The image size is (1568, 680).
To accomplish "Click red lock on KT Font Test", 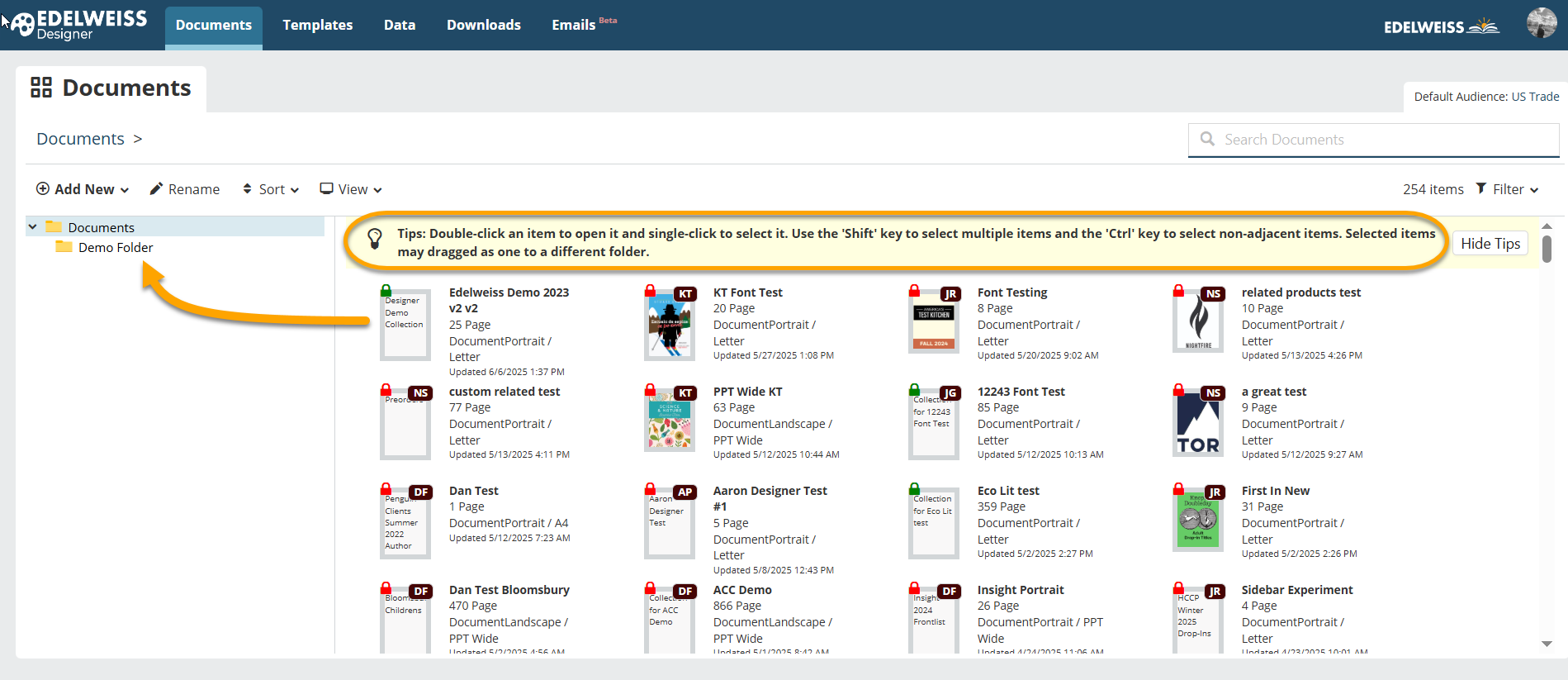I will 650,291.
